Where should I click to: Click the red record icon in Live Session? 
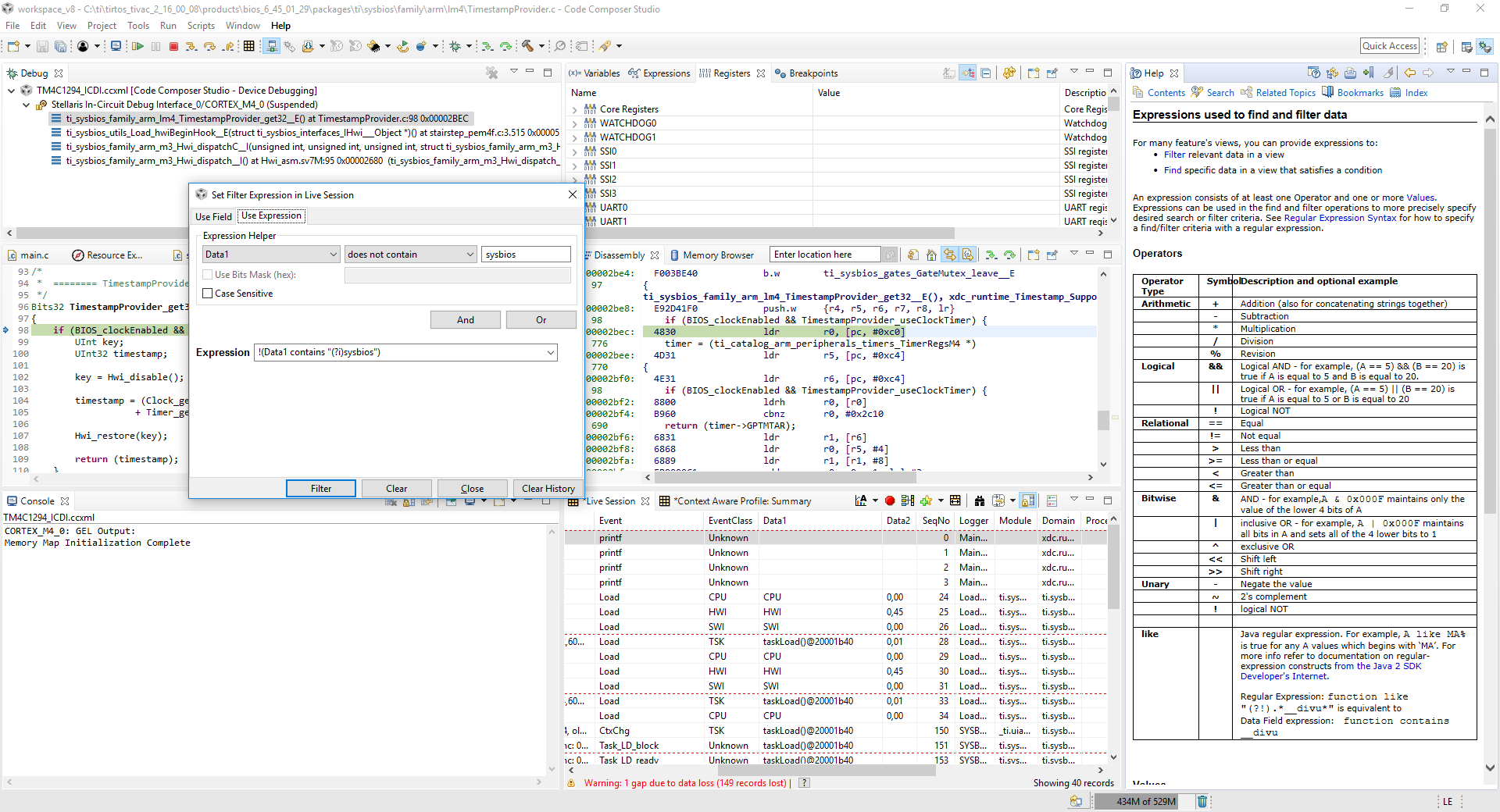point(890,501)
